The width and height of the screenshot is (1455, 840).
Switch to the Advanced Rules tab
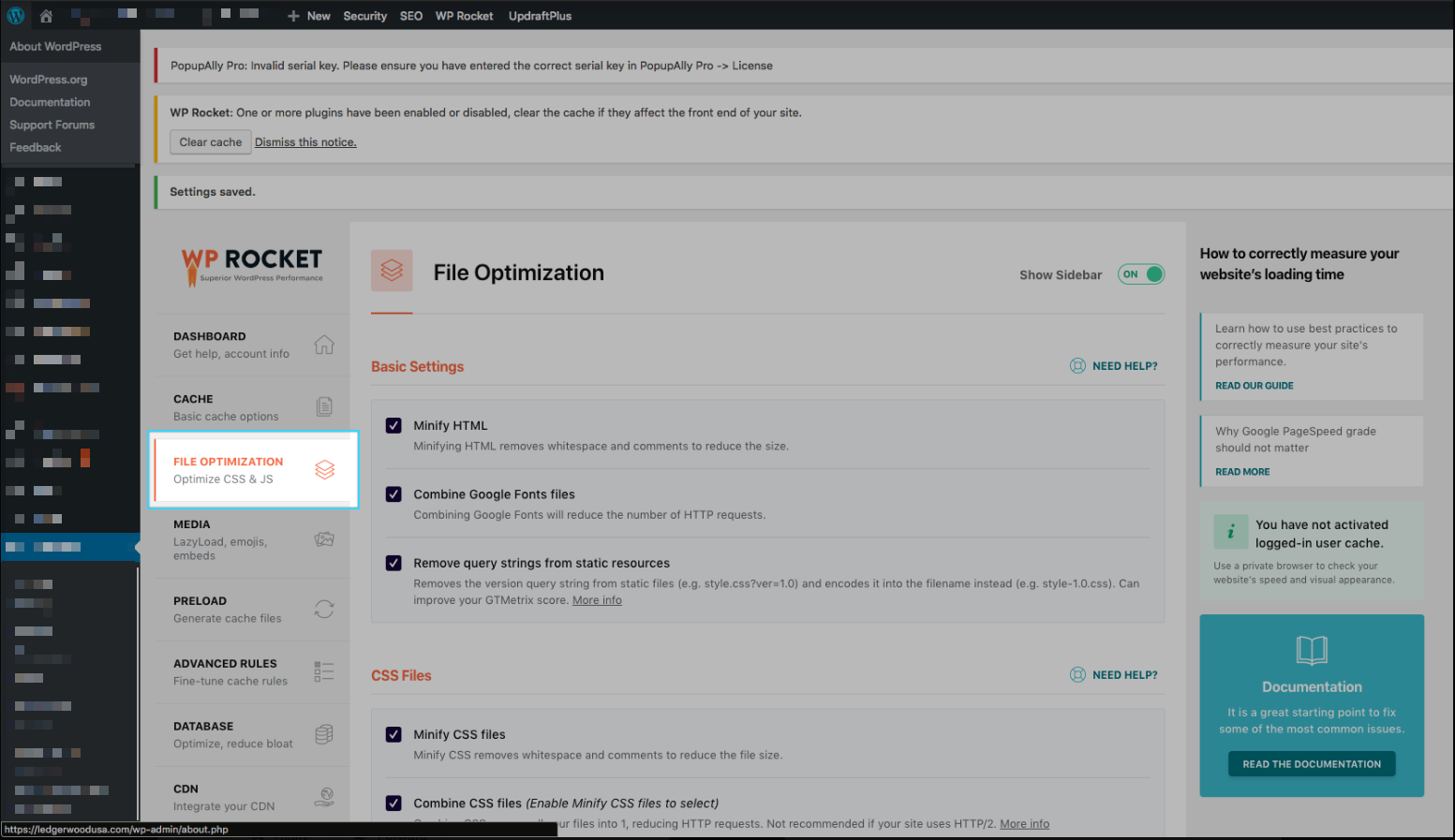pos(252,672)
